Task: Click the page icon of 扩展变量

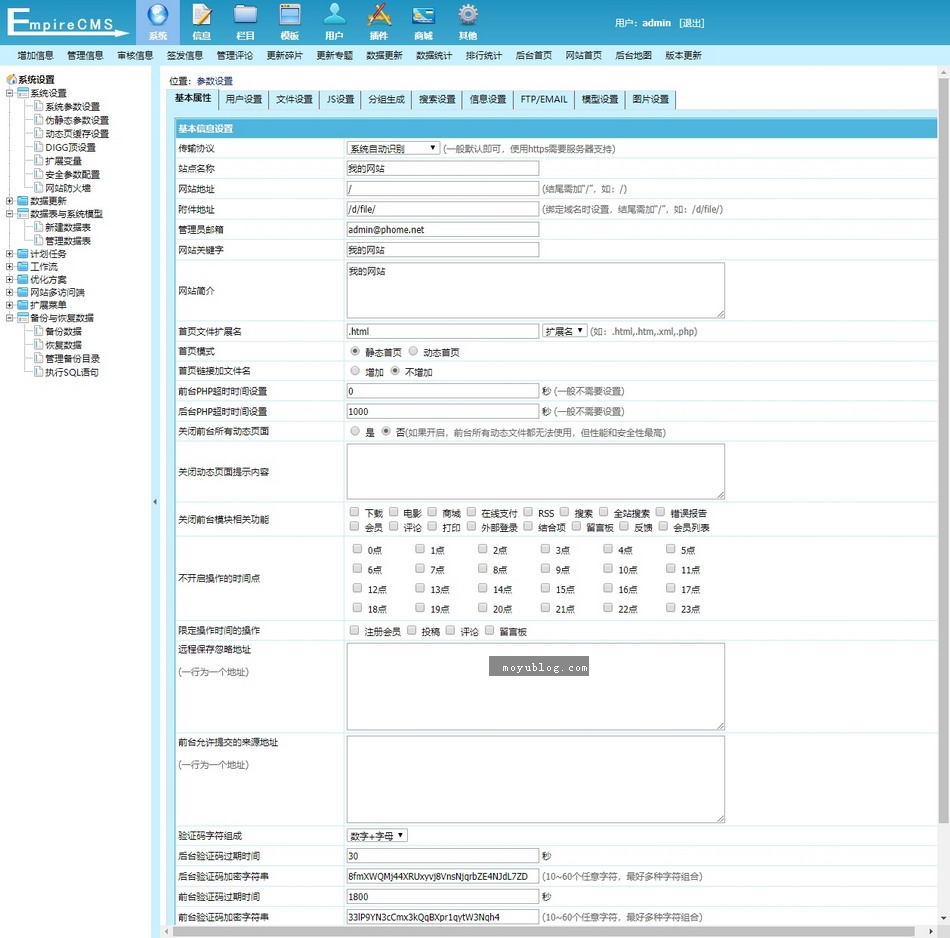Action: (x=39, y=160)
